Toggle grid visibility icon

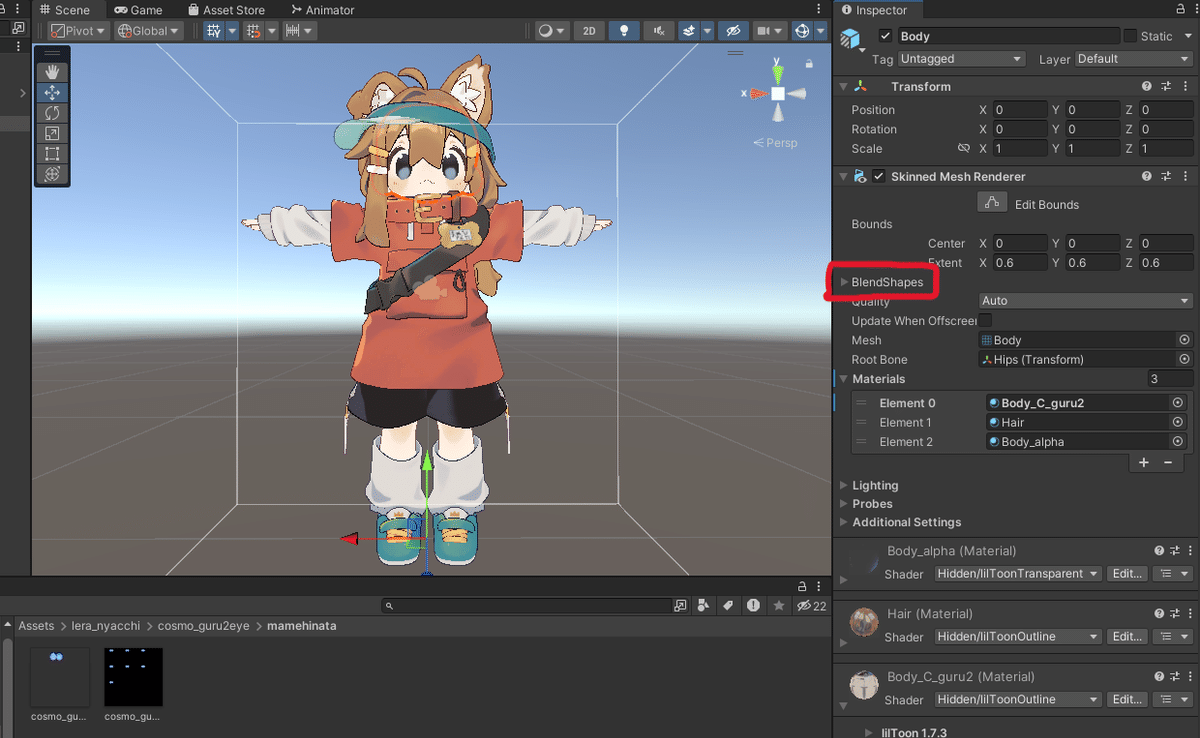(213, 31)
